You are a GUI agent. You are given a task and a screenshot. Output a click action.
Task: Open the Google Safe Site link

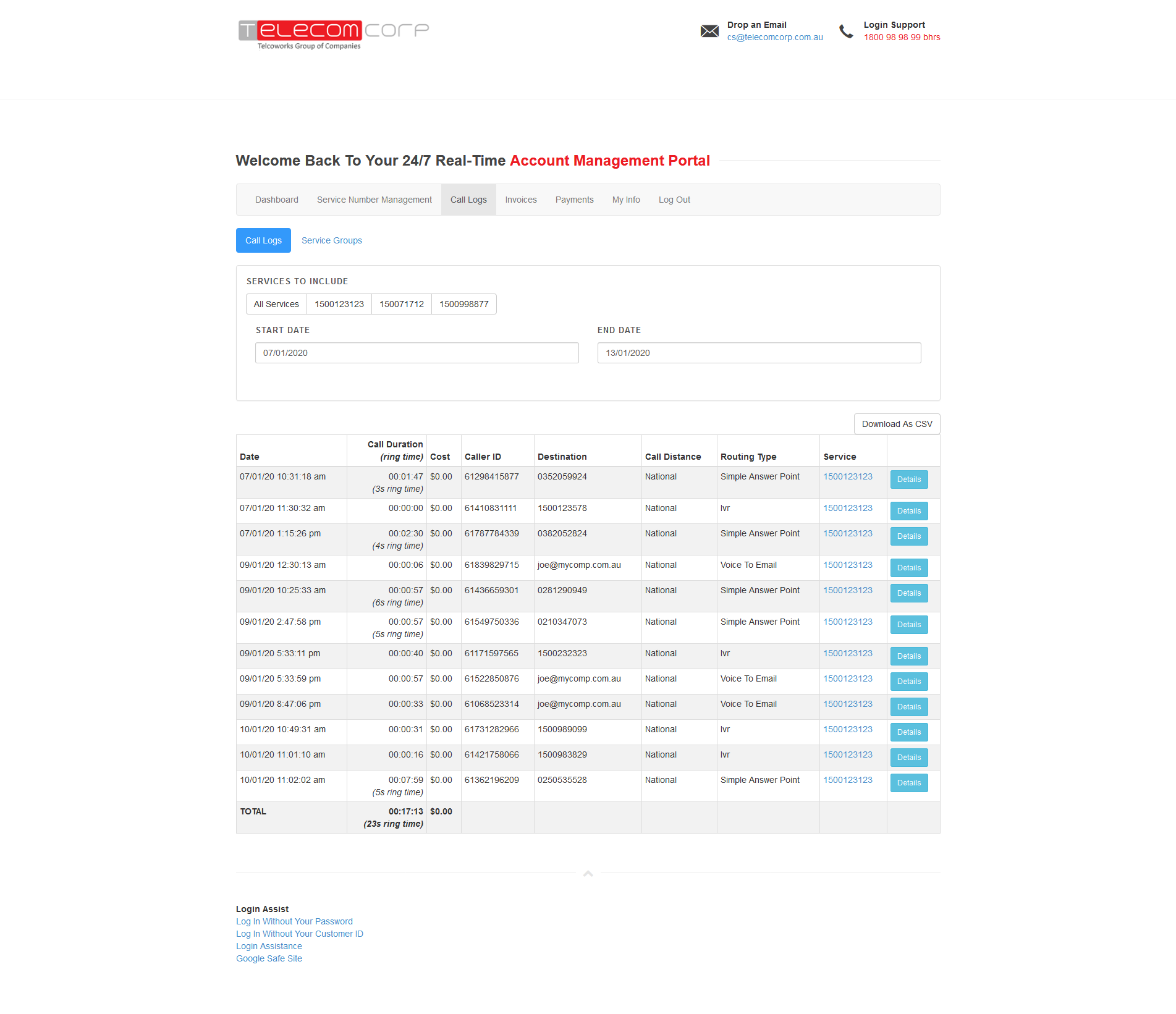point(269,958)
